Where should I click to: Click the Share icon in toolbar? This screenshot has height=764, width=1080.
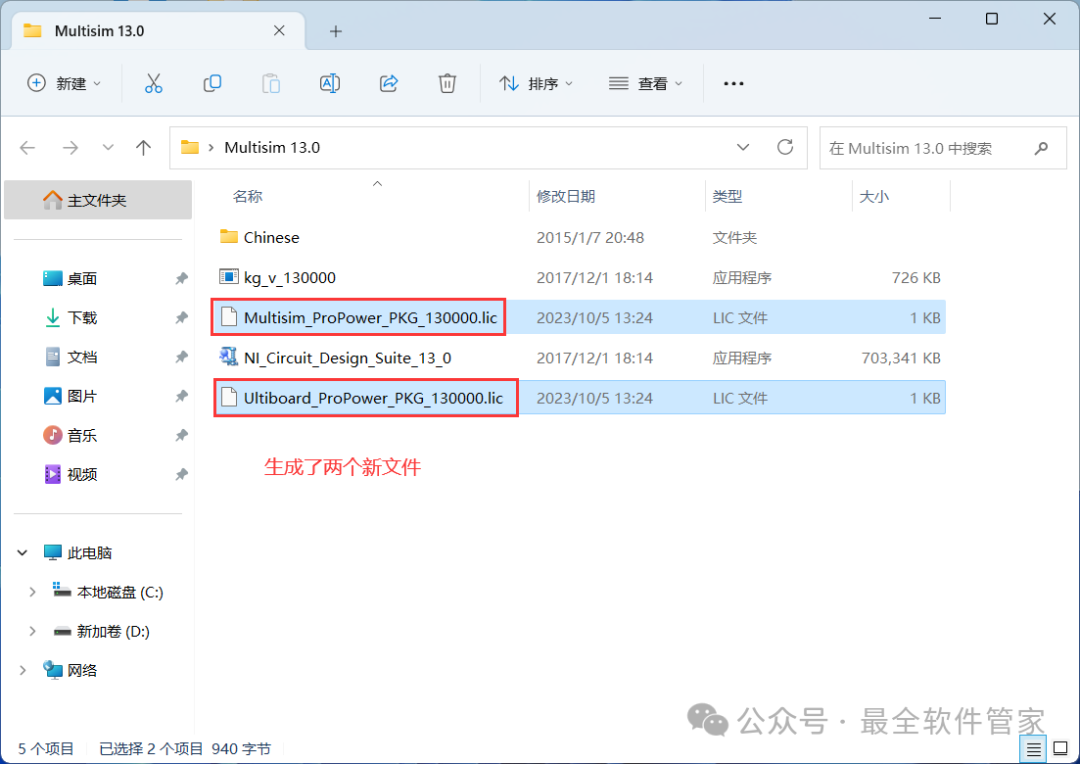(388, 83)
